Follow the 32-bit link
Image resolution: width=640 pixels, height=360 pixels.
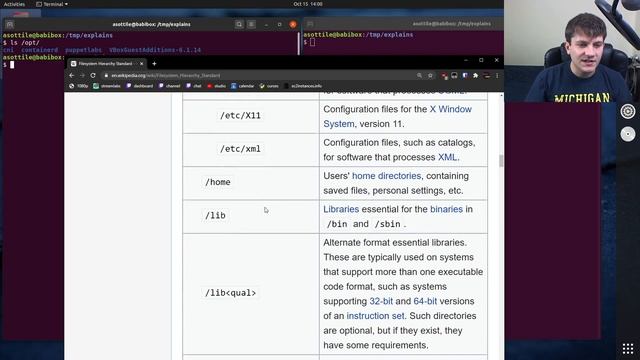coord(381,301)
